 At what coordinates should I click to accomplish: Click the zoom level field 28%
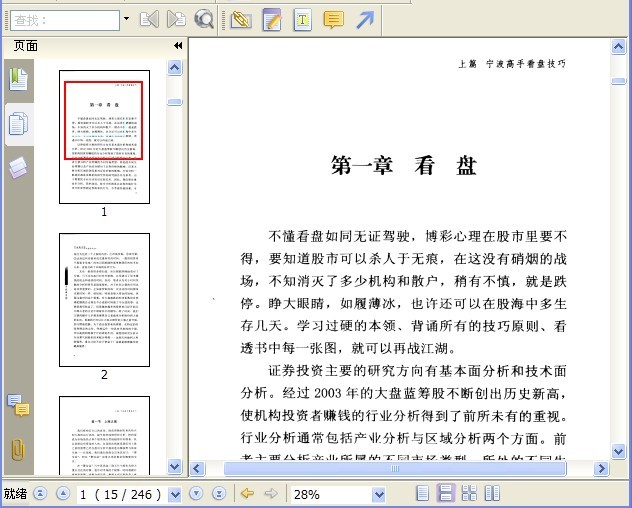[331, 494]
